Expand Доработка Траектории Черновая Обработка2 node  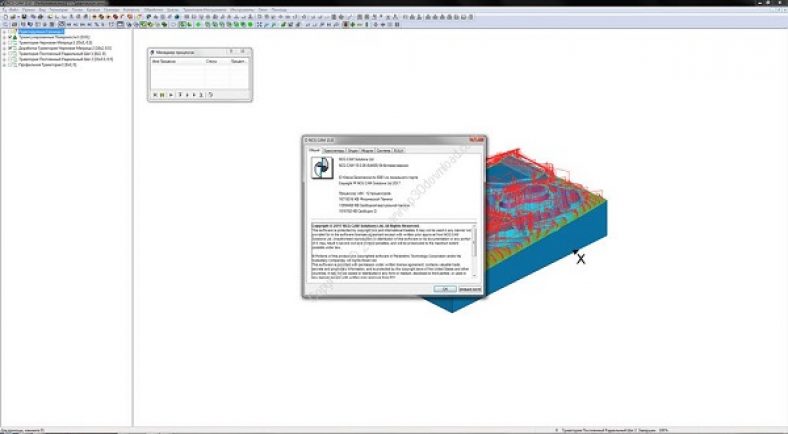(x=4, y=48)
